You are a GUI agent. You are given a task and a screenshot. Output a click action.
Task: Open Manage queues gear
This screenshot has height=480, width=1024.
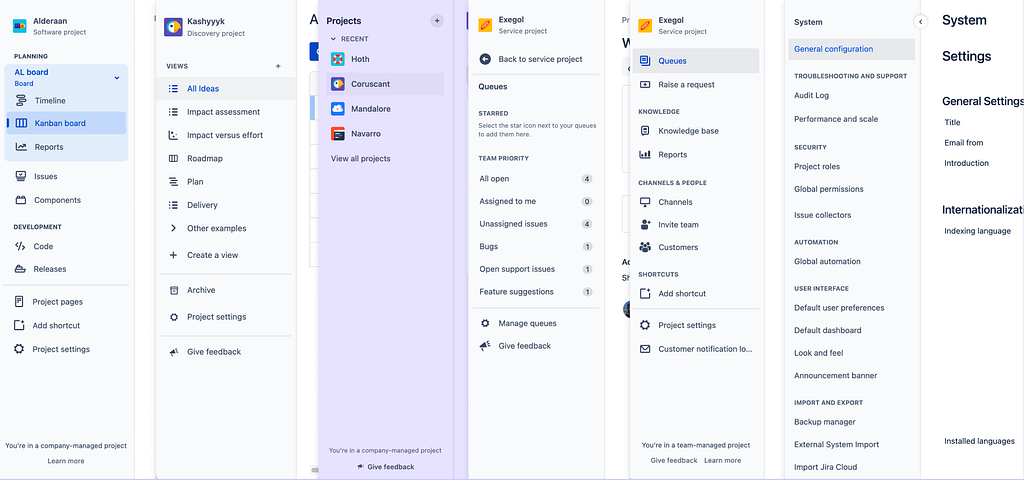[x=485, y=323]
